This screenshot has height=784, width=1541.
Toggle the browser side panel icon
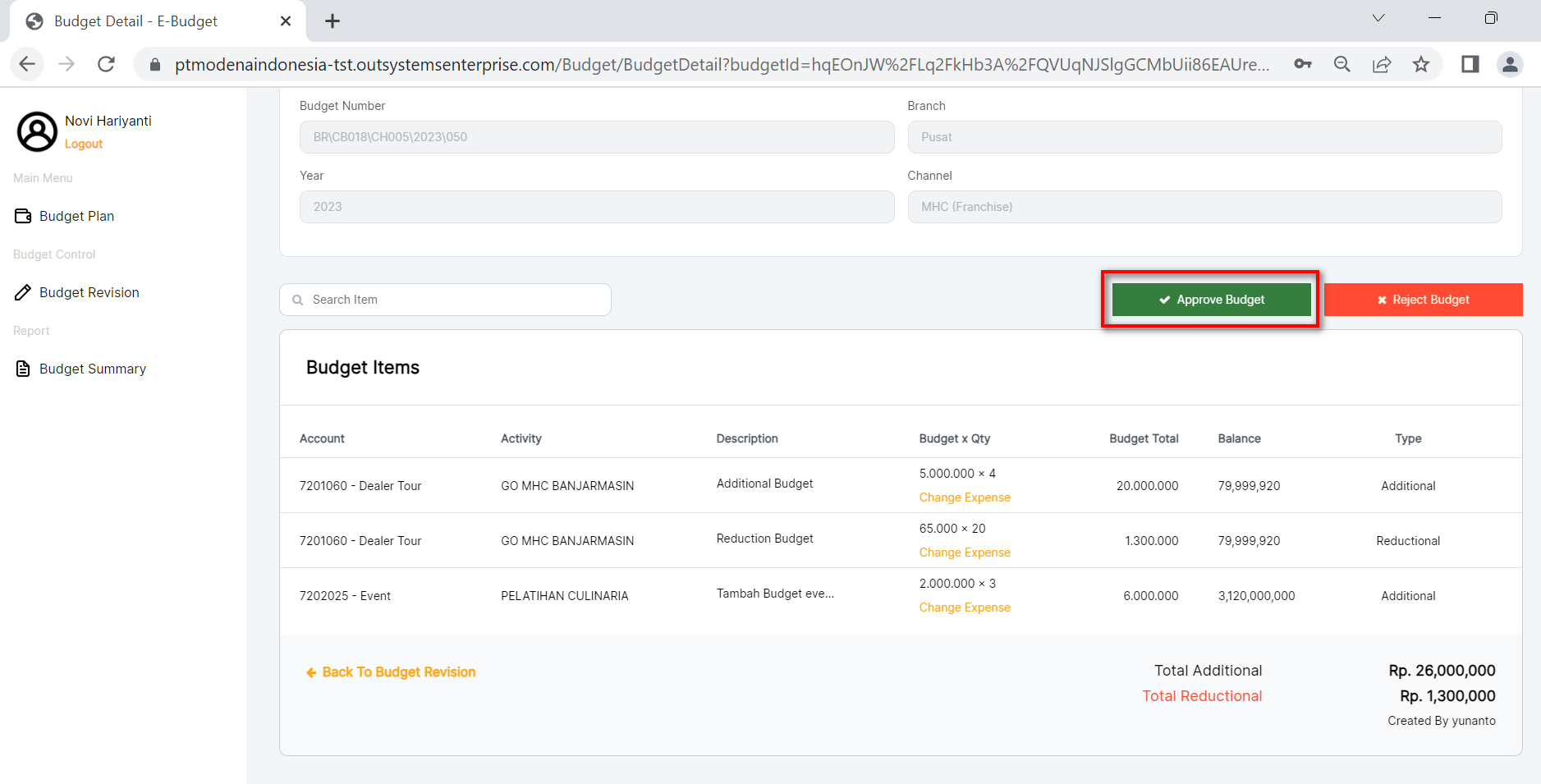[1470, 64]
